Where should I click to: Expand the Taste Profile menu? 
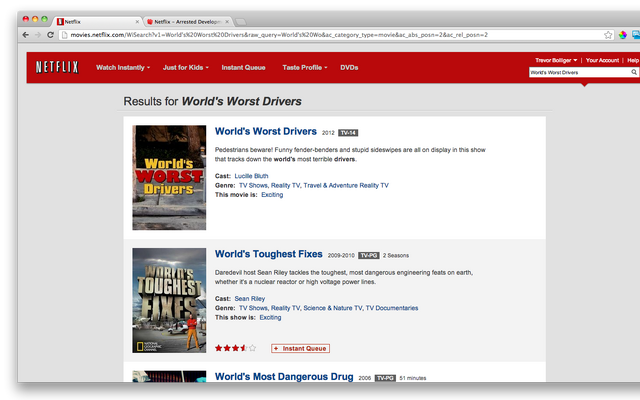point(305,68)
